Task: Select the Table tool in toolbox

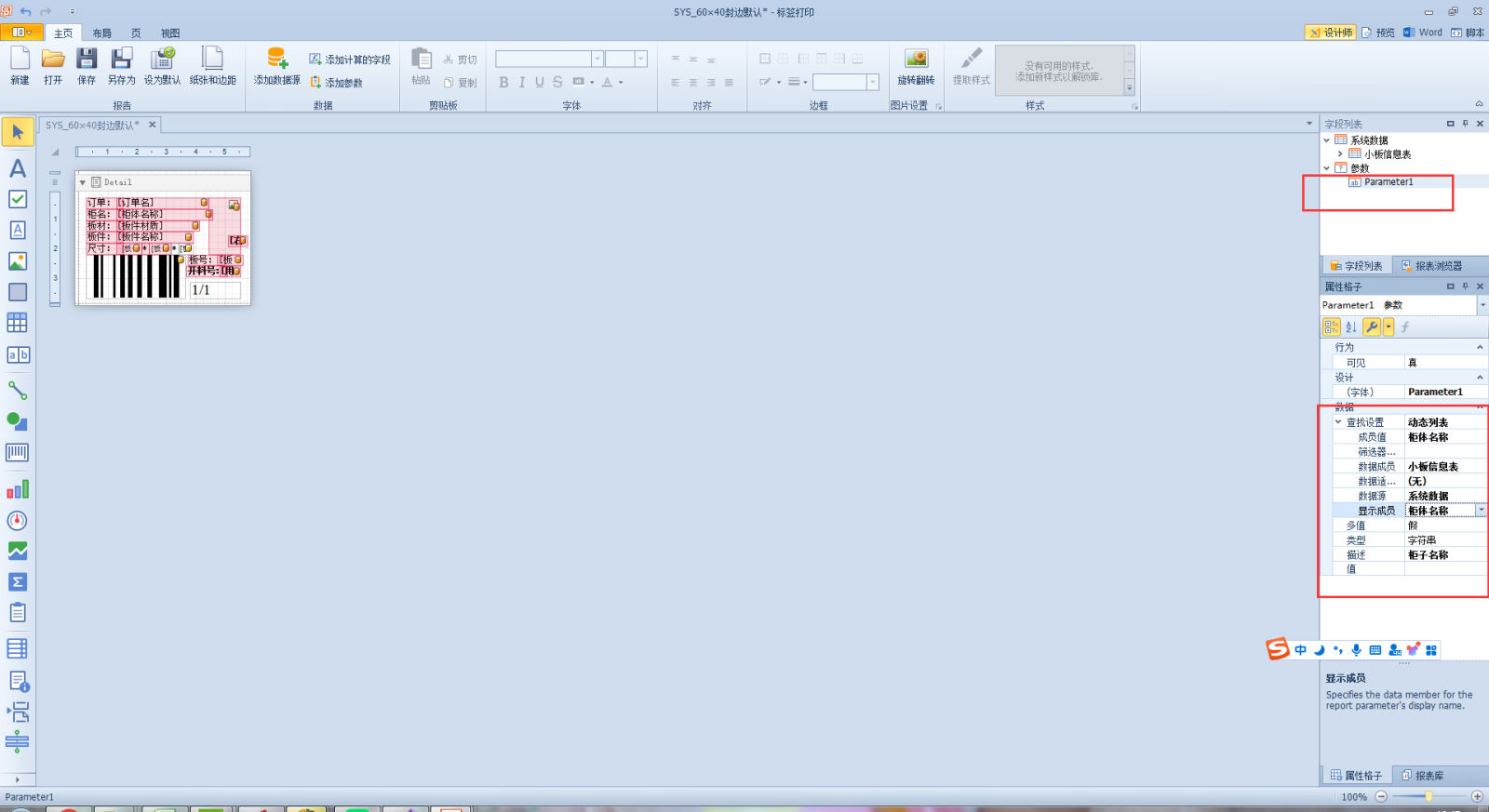Action: 18,323
